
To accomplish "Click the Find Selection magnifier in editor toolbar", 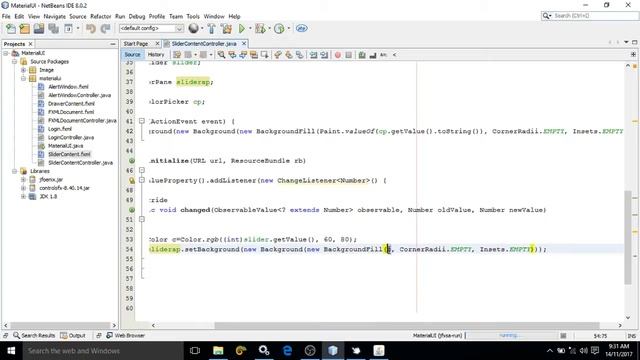I will [x=221, y=55].
